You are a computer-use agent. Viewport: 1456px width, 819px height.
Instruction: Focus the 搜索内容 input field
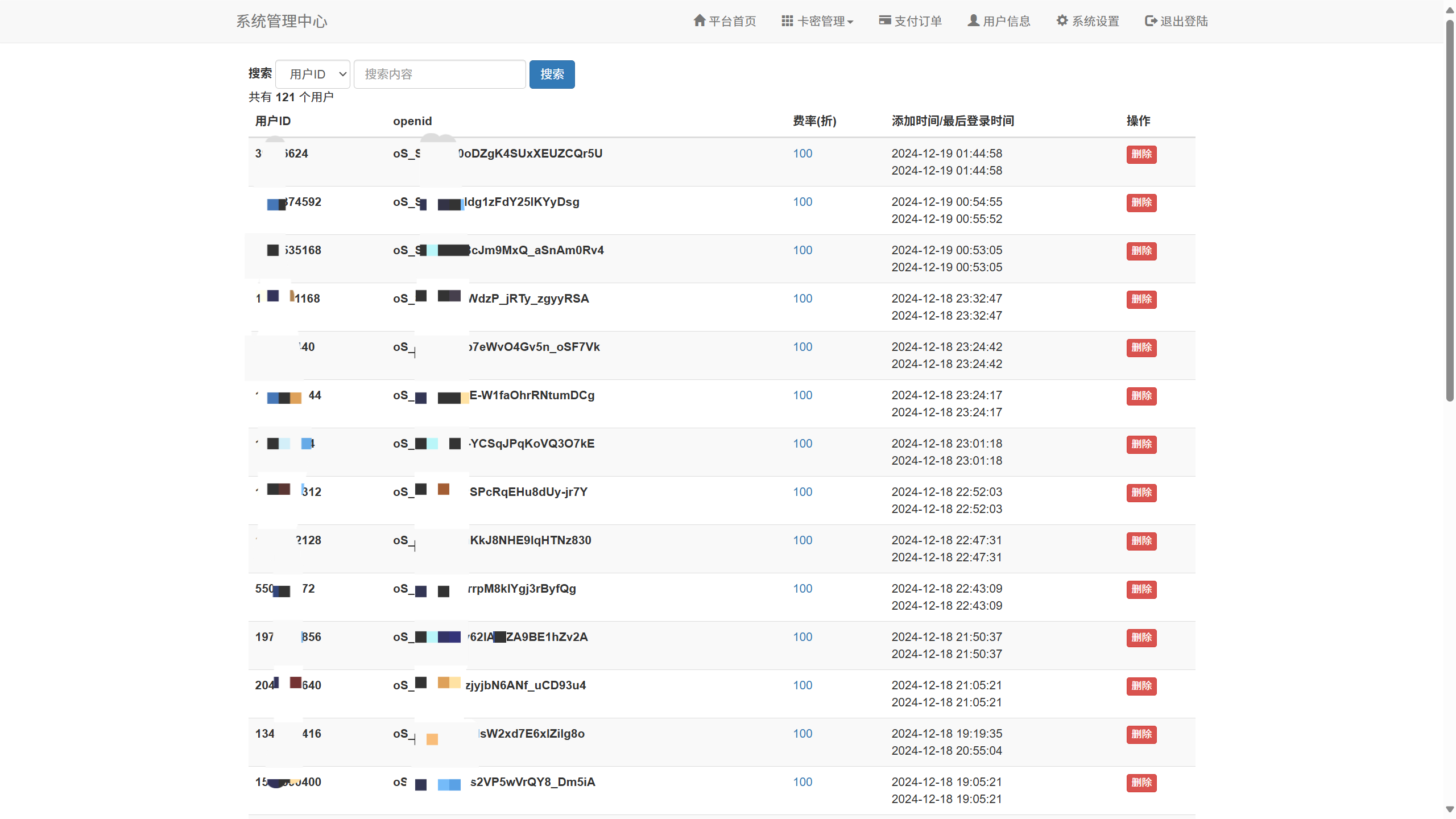440,74
